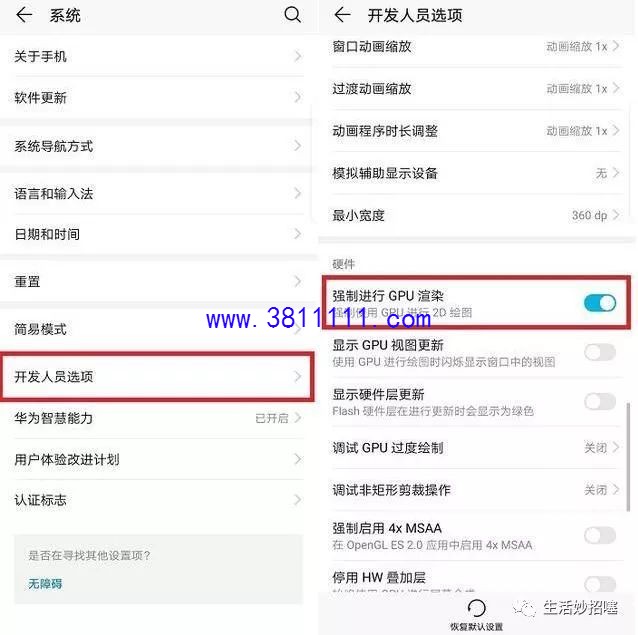The height and width of the screenshot is (635, 638).
Task: Go back from 开发人员选项 page
Action: (342, 15)
